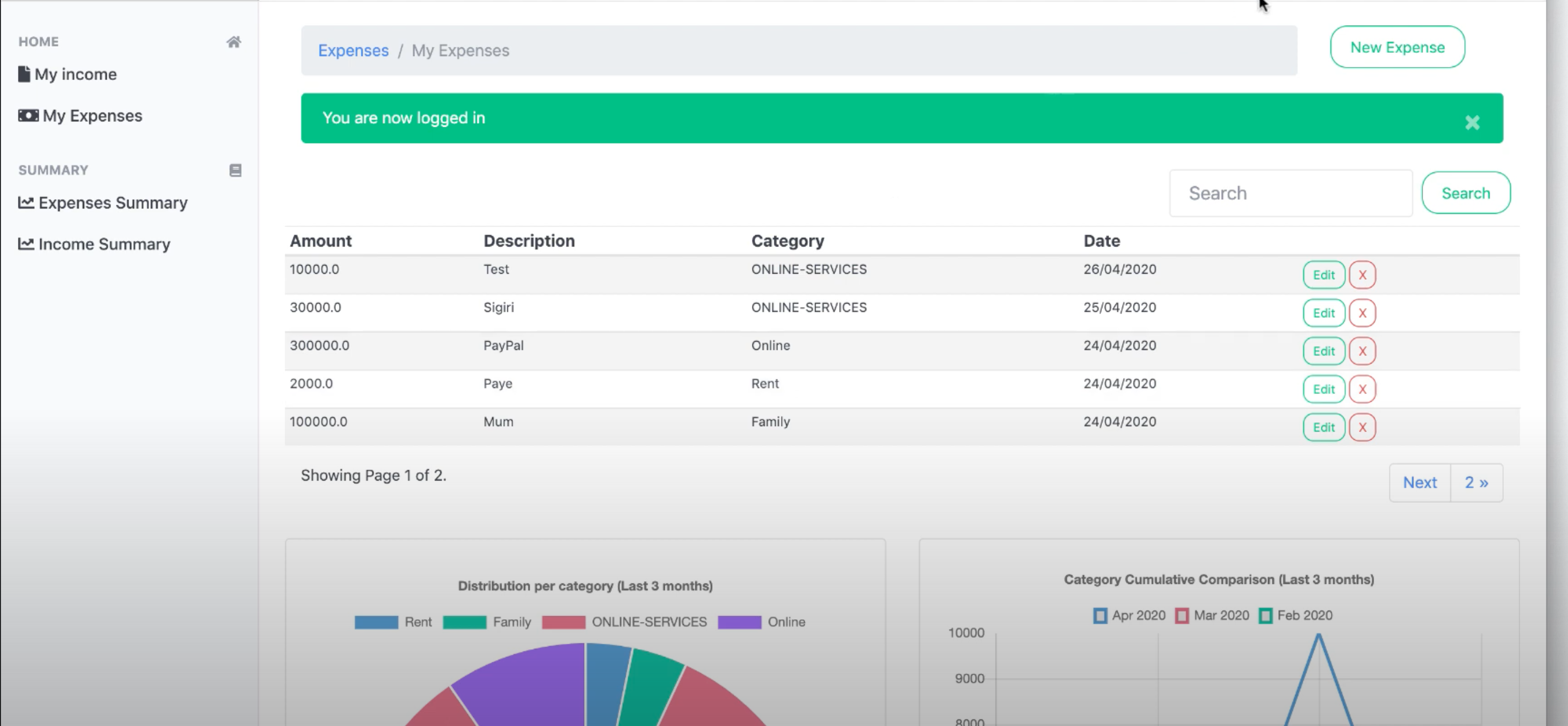The width and height of the screenshot is (1568, 726).
Task: Click the home icon in the sidebar
Action: tap(234, 42)
